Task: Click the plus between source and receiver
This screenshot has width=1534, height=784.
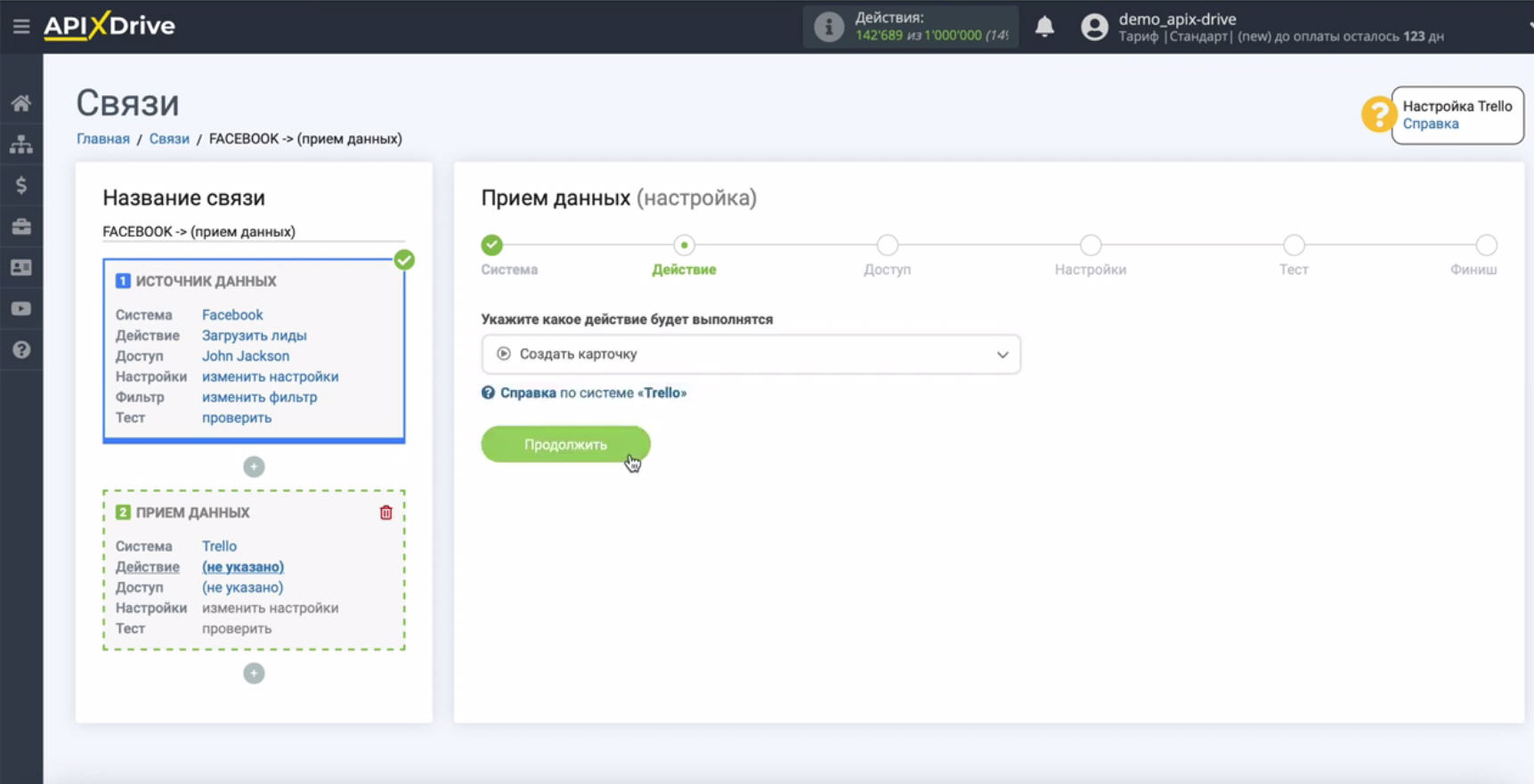Action: coord(254,466)
